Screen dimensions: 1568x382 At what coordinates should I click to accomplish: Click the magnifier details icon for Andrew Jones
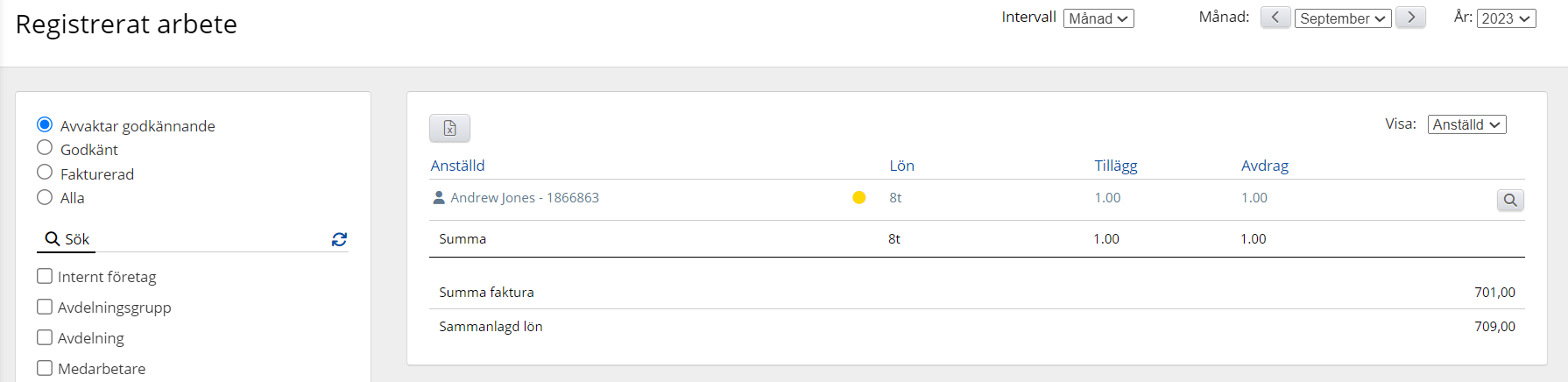point(1510,200)
